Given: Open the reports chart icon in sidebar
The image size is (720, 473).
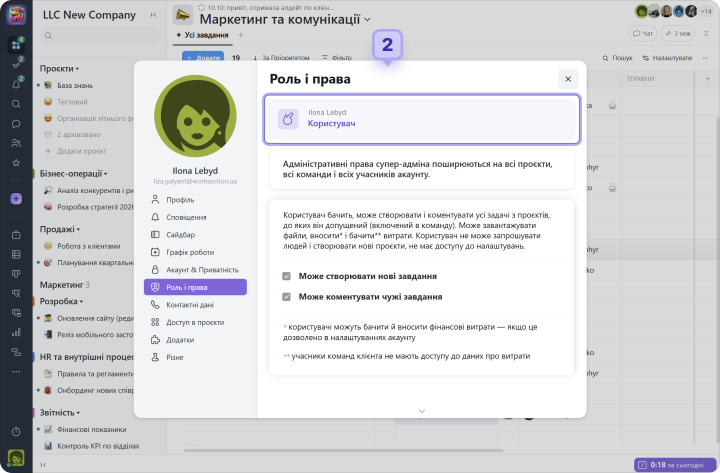Looking at the screenshot, I should 16,332.
